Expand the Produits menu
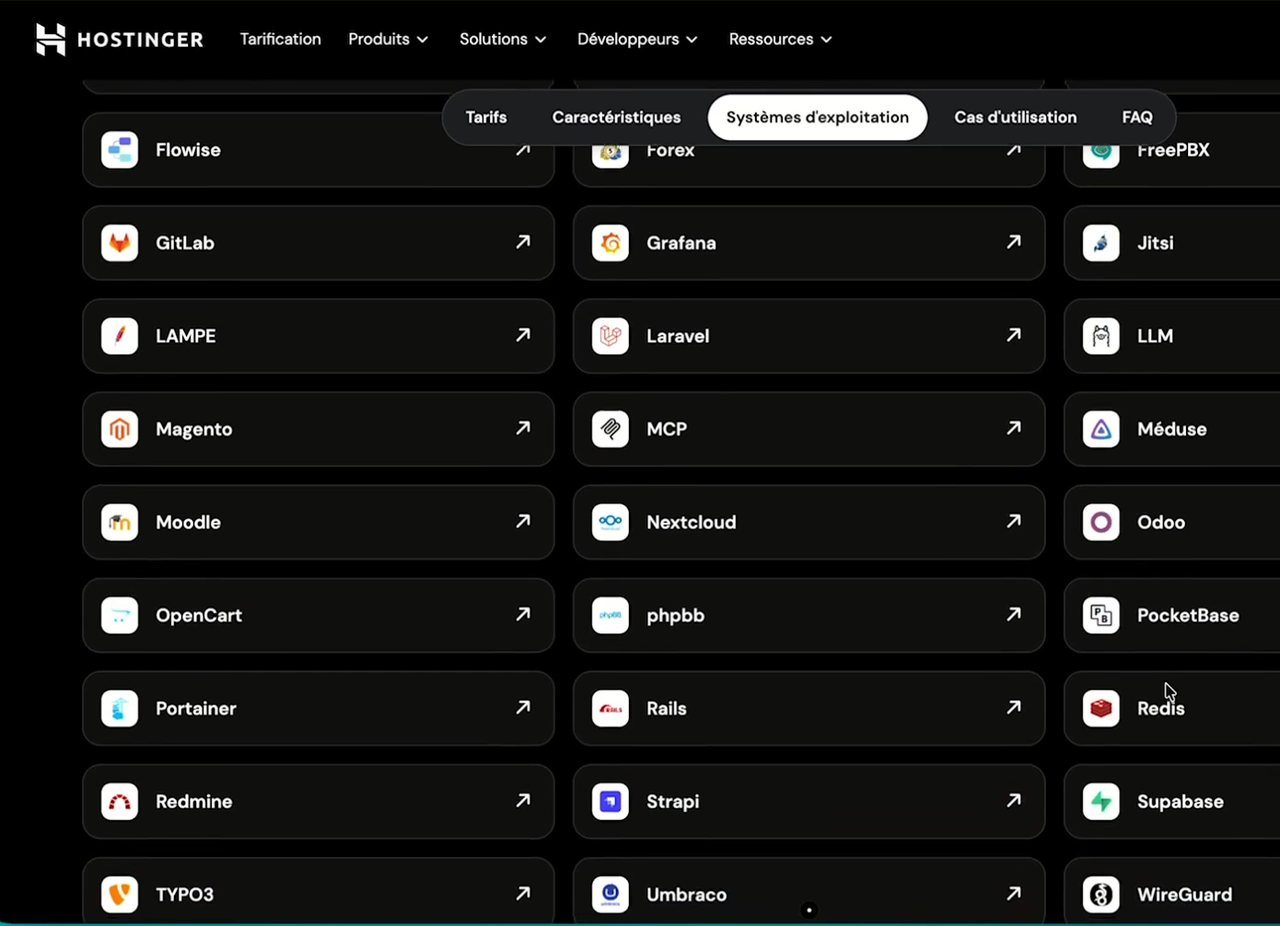Image resolution: width=1280 pixels, height=926 pixels. tap(388, 39)
